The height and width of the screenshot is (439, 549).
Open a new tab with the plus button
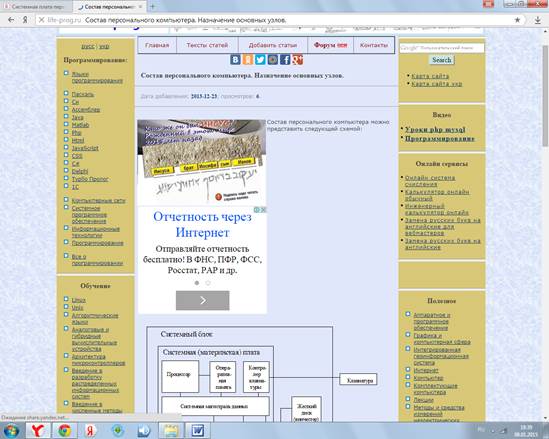[x=153, y=6]
